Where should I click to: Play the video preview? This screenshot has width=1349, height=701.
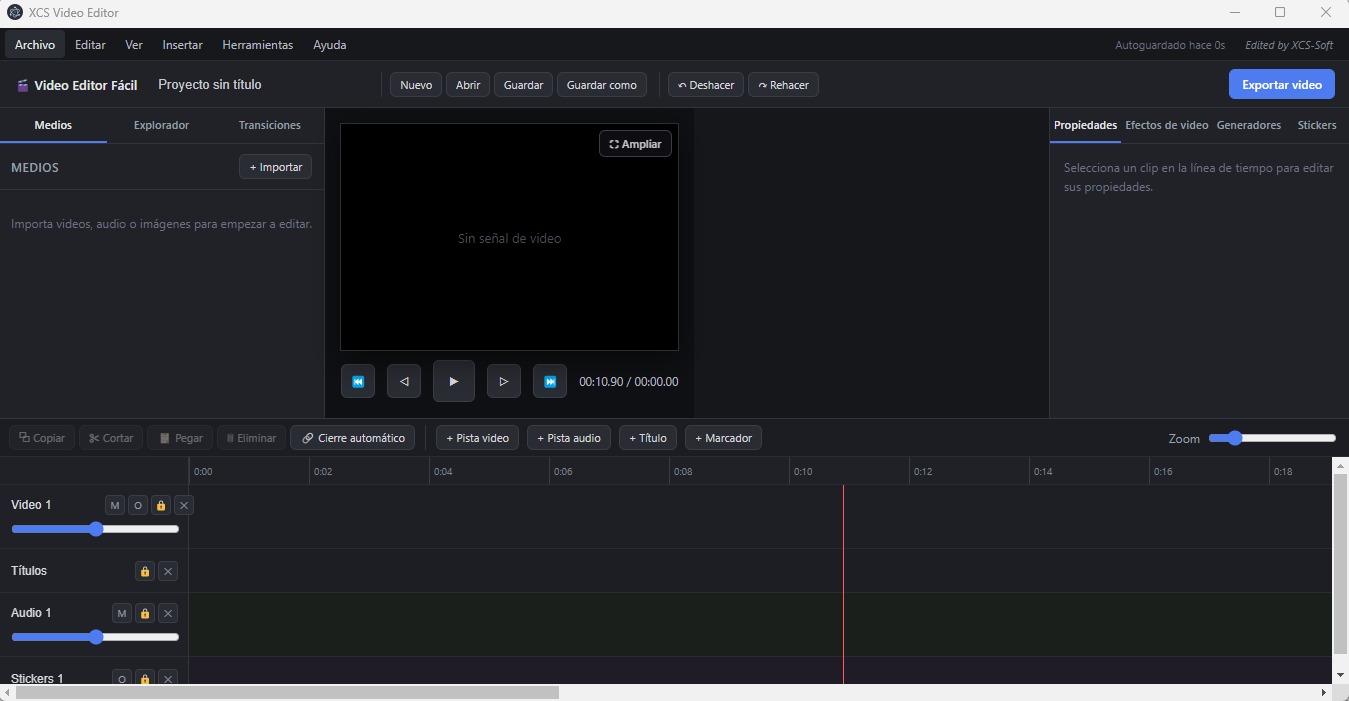[454, 381]
